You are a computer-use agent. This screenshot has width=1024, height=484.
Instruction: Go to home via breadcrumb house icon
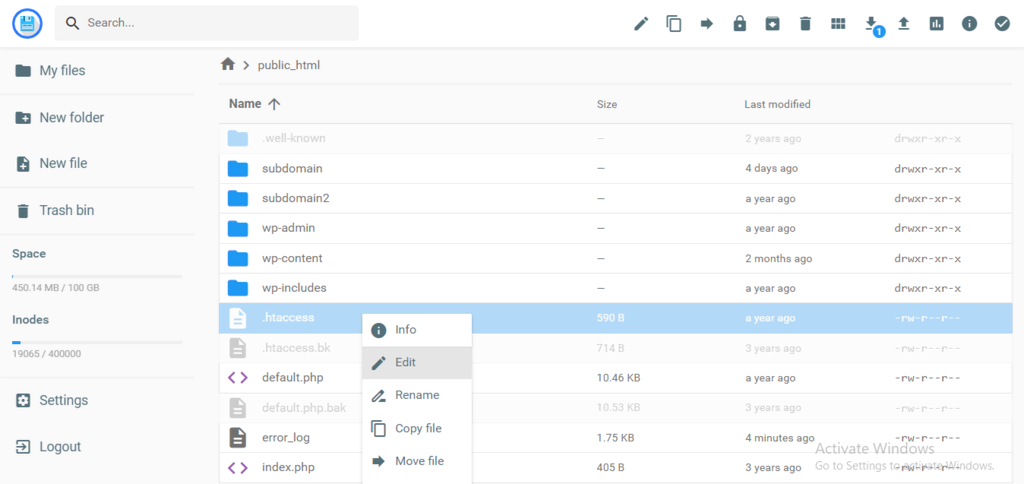[228, 65]
